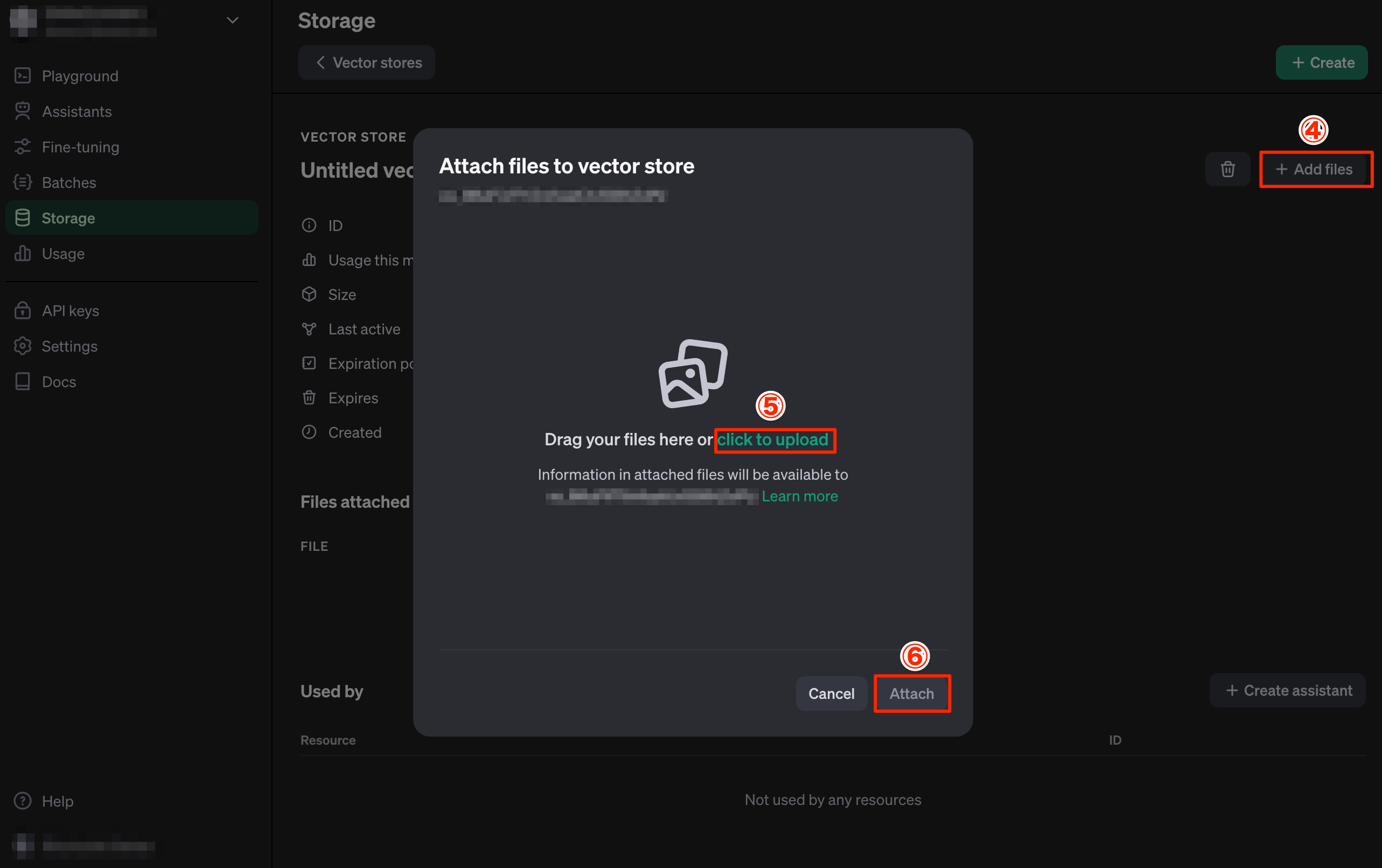1382x868 pixels.
Task: Open the Learn more link
Action: point(799,496)
